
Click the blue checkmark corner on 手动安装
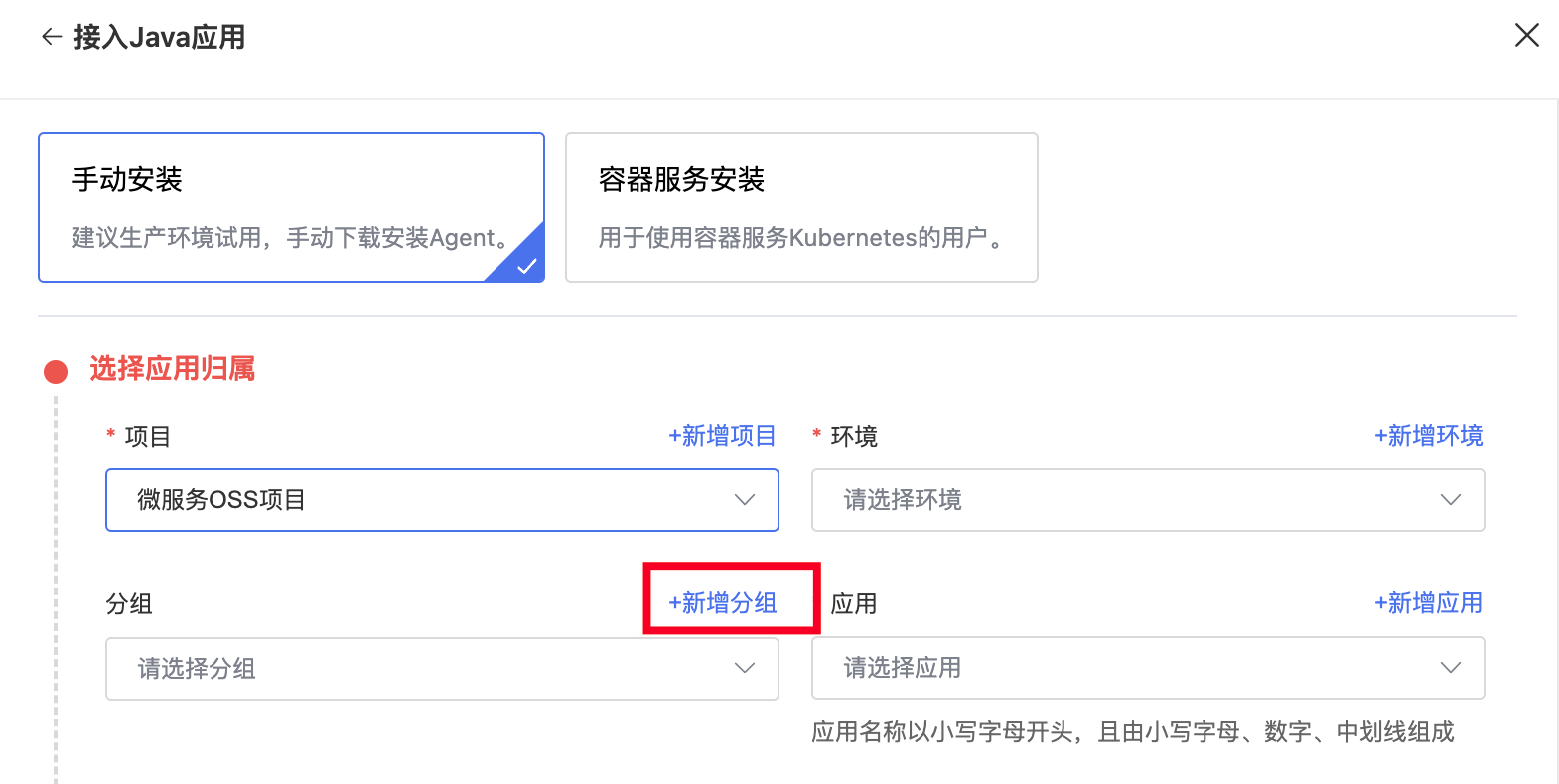tap(524, 263)
